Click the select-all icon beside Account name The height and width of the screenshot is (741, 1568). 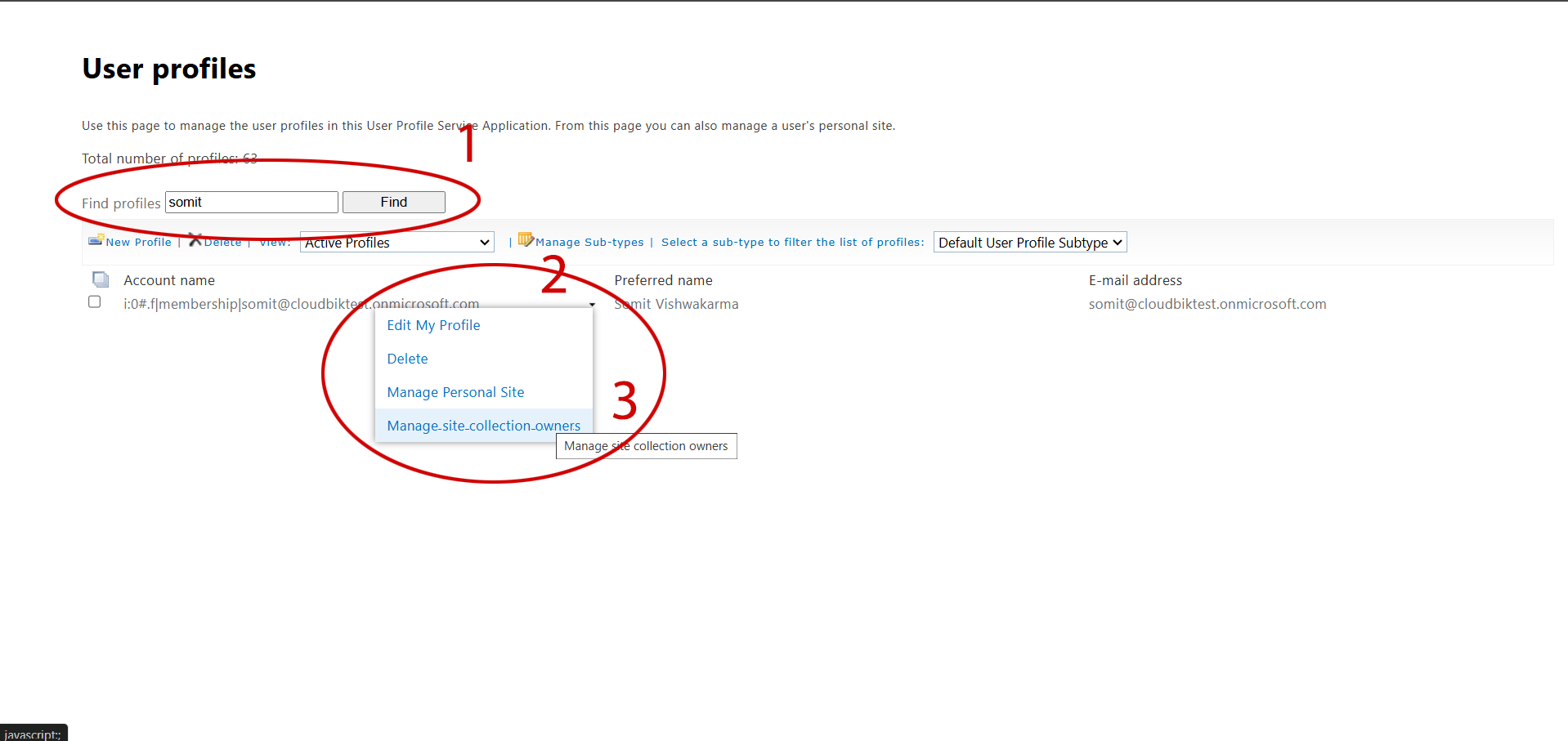101,279
